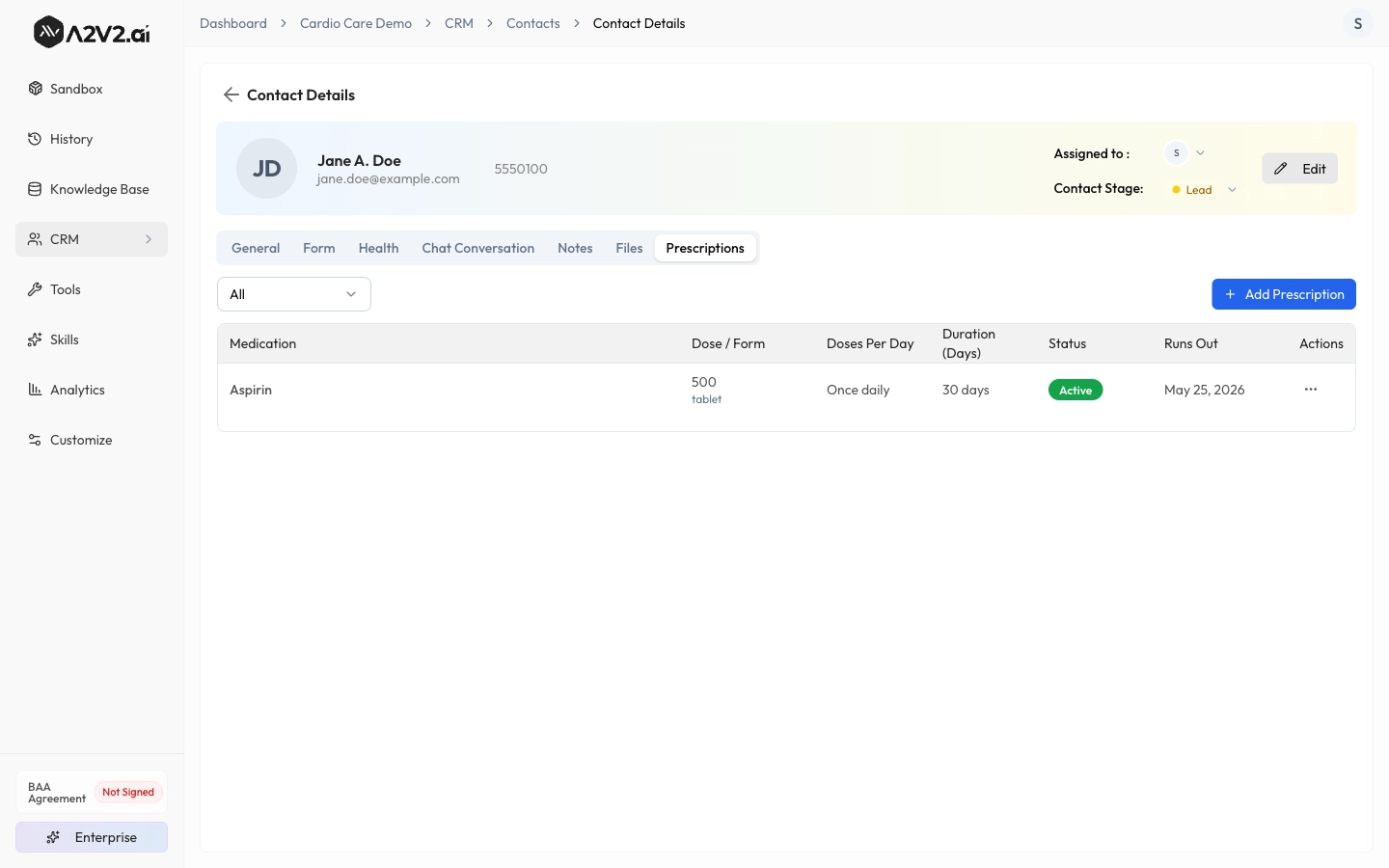This screenshot has width=1389, height=868.
Task: Open the Sandbox sidebar icon
Action: point(36,89)
